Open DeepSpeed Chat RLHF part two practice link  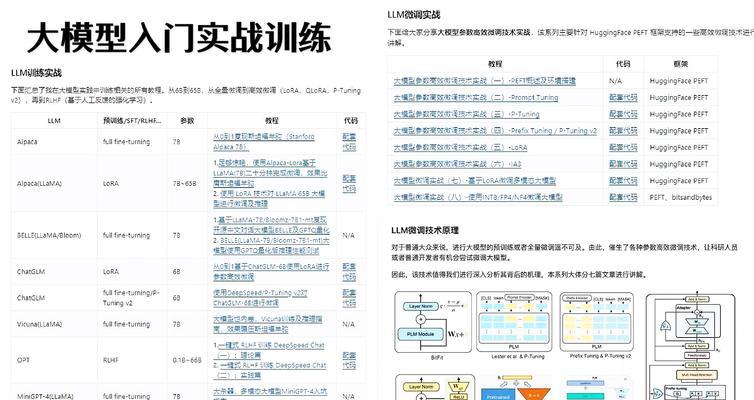pos(270,370)
